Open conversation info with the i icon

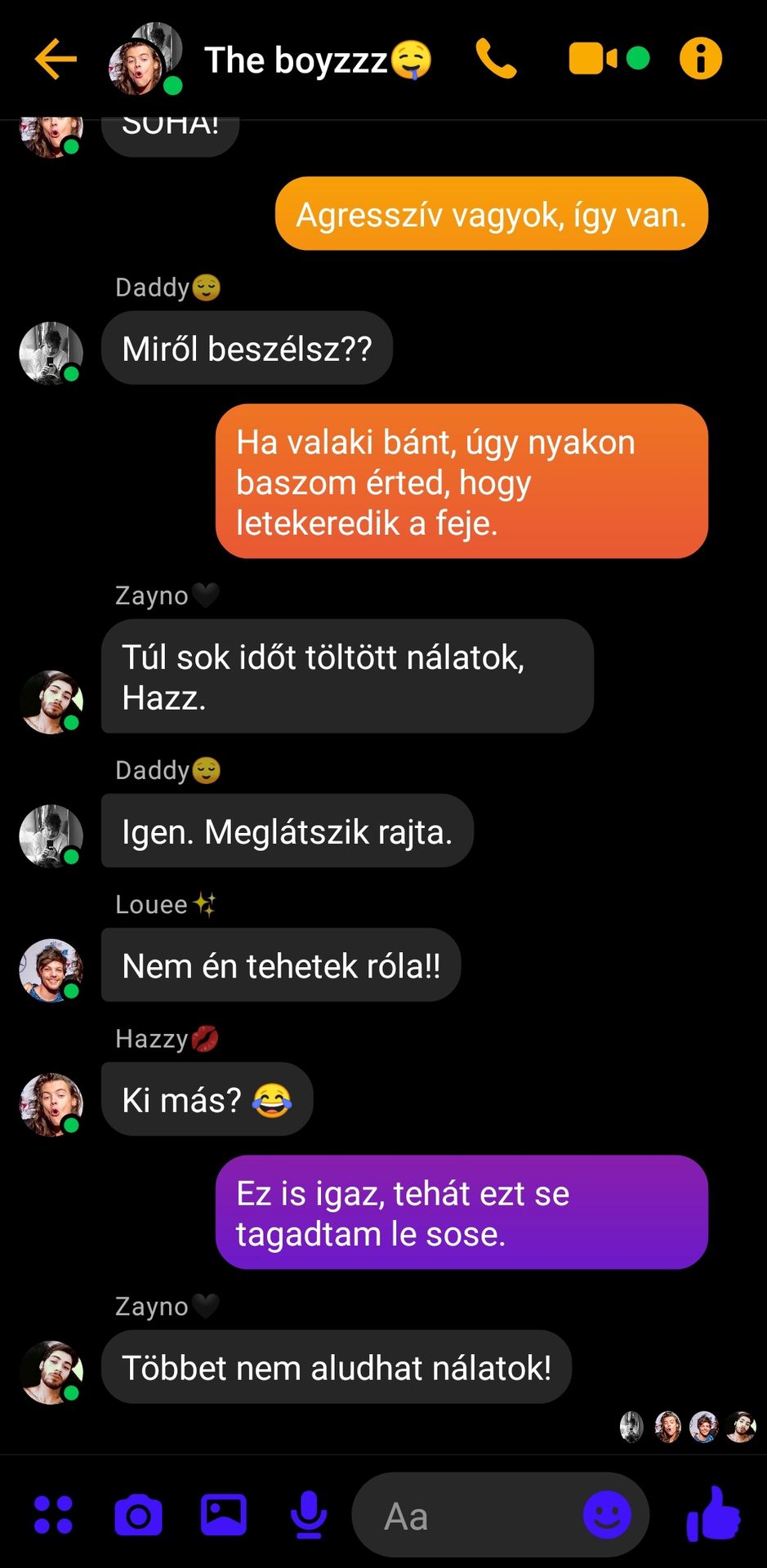[701, 59]
